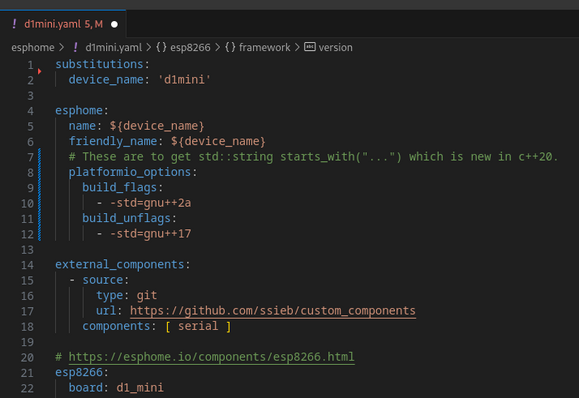The image size is (579, 398).
Task: Click the d1mini.yaml breadcrumb item
Action: (x=113, y=47)
